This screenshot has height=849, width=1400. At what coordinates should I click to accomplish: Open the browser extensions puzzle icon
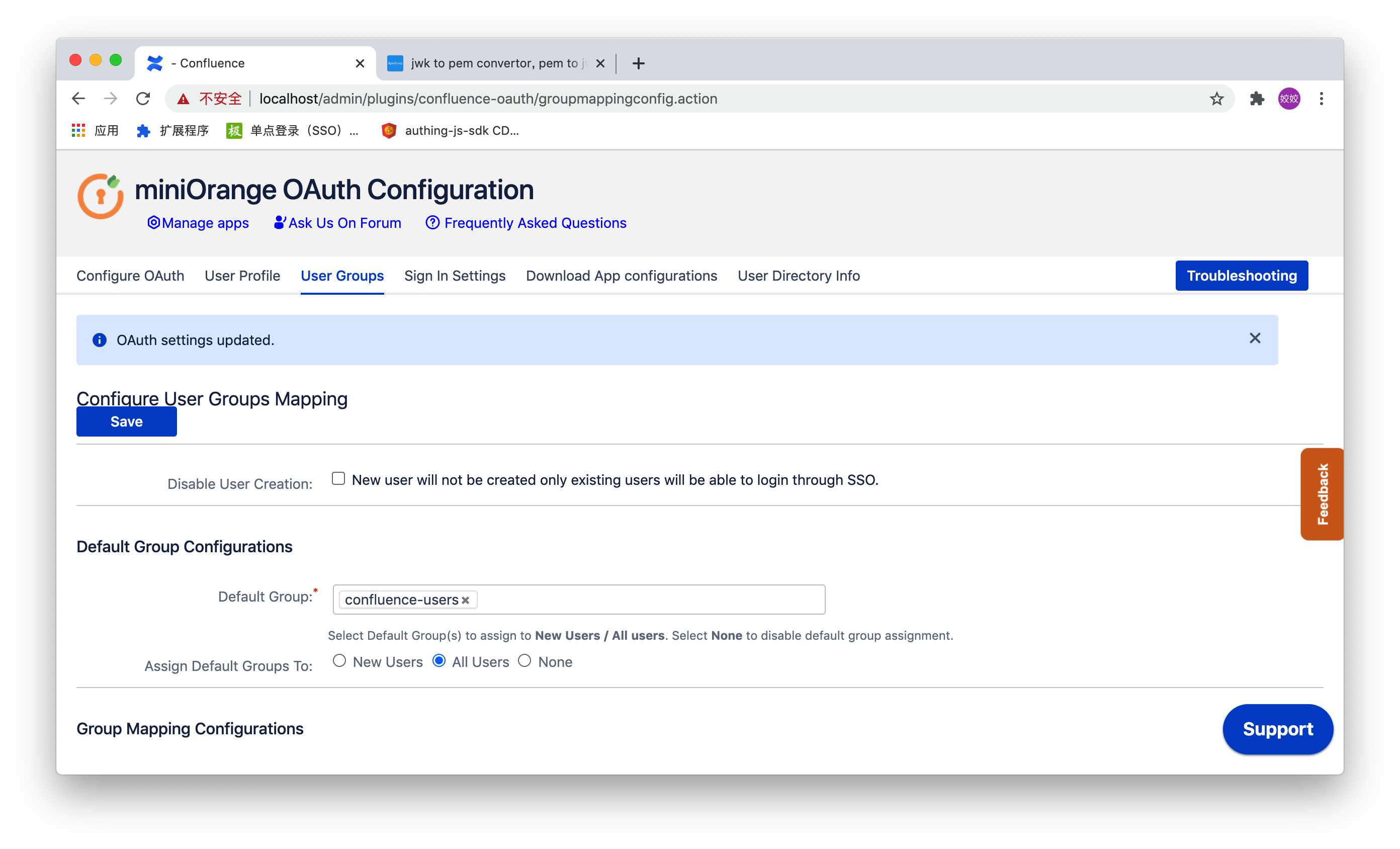[1256, 98]
